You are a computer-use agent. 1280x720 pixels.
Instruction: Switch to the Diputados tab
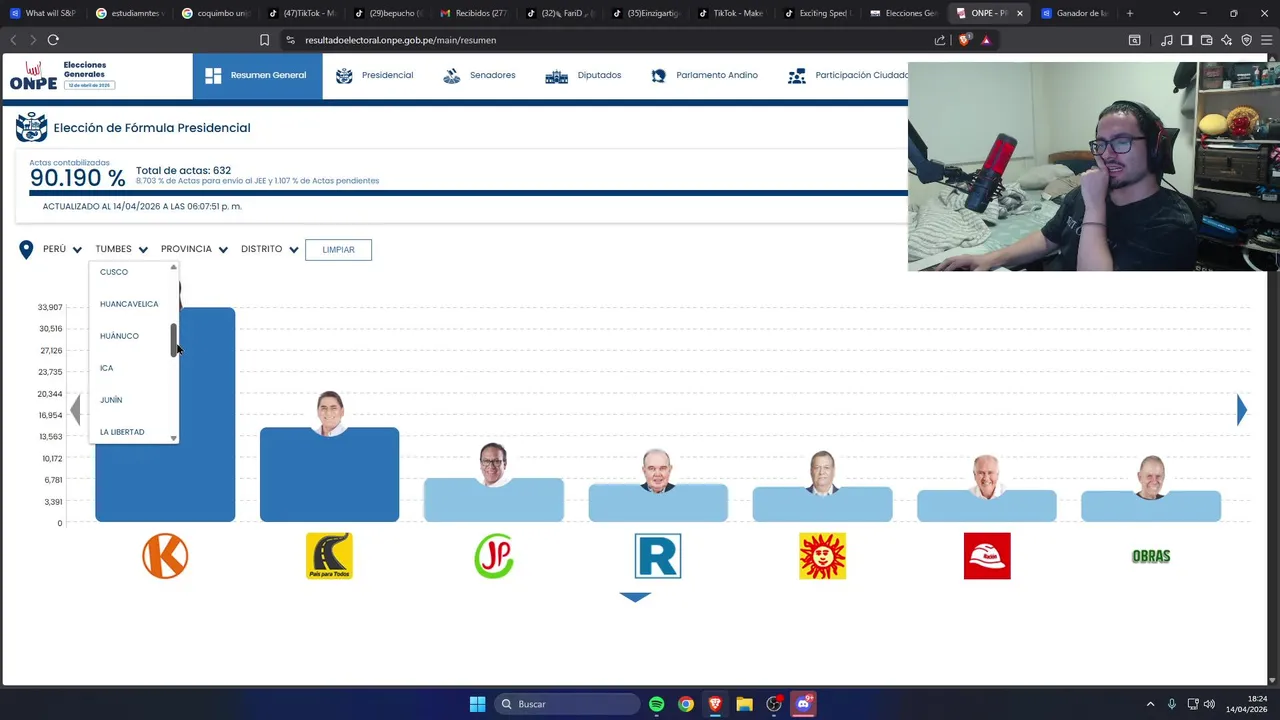point(583,76)
